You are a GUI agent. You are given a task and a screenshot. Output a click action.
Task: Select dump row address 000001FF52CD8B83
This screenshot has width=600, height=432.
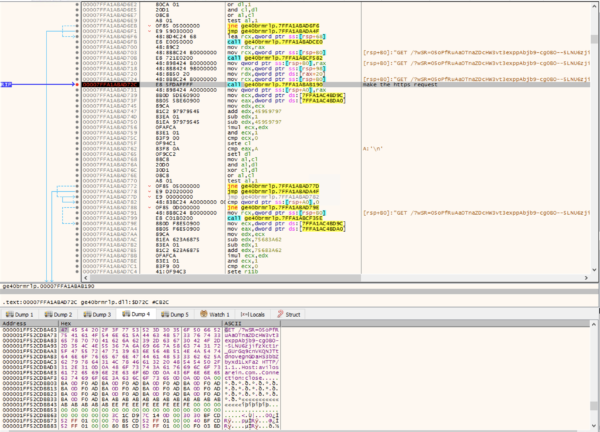[x=29, y=426]
